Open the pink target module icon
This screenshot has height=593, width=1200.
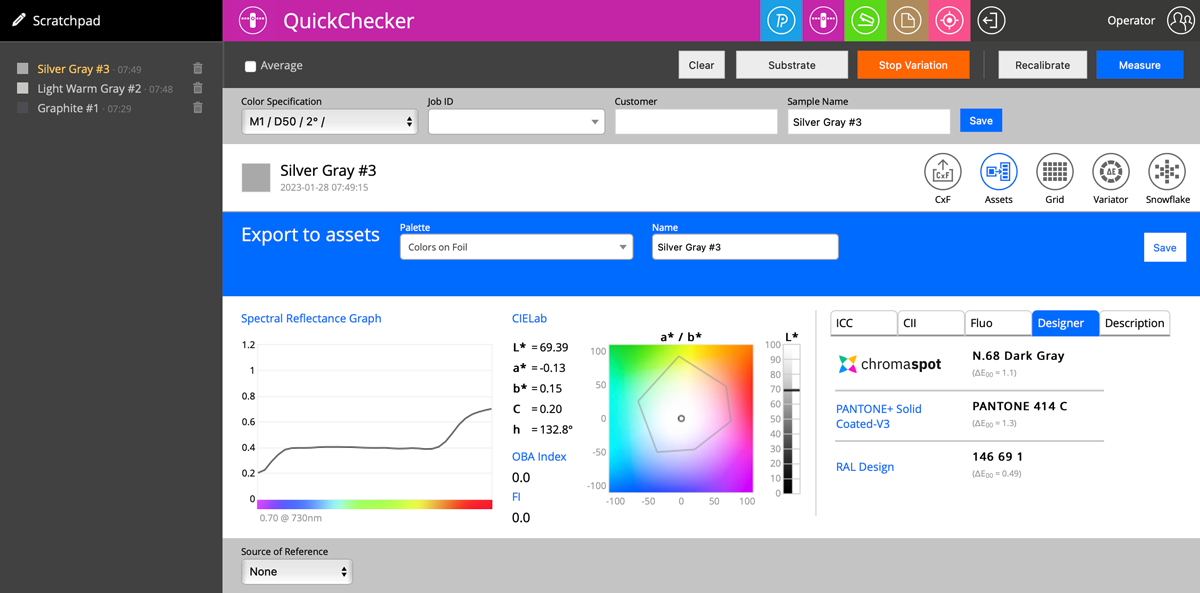(949, 20)
